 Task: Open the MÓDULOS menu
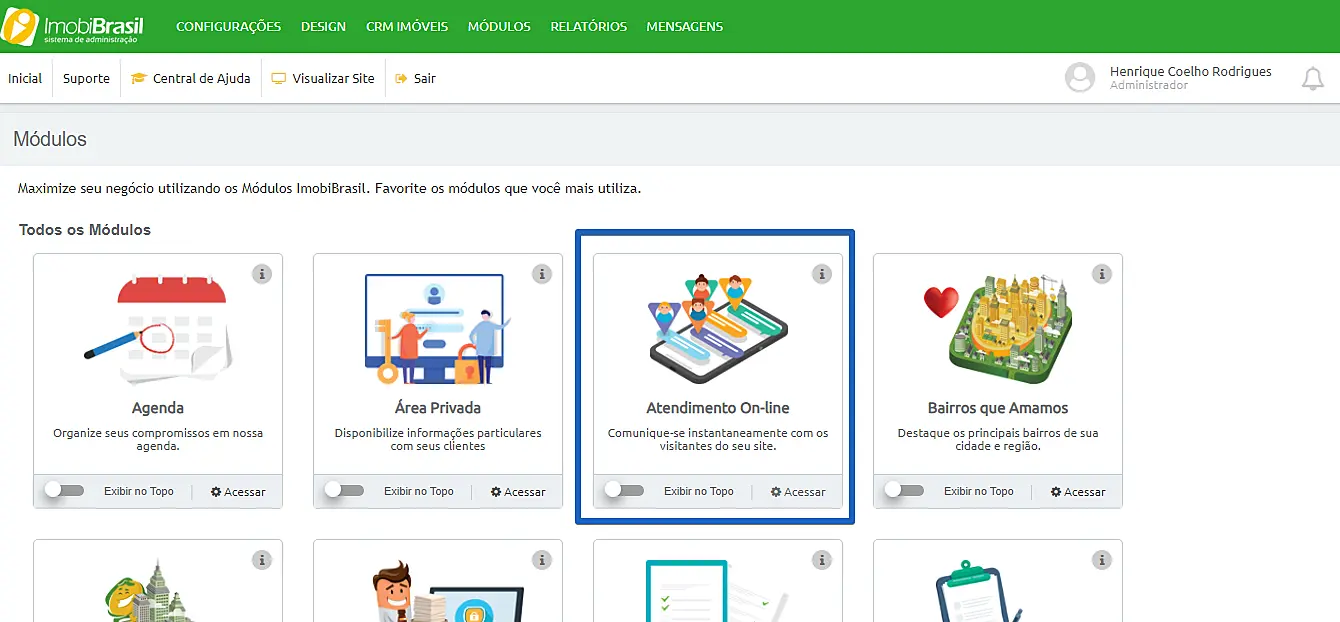499,27
